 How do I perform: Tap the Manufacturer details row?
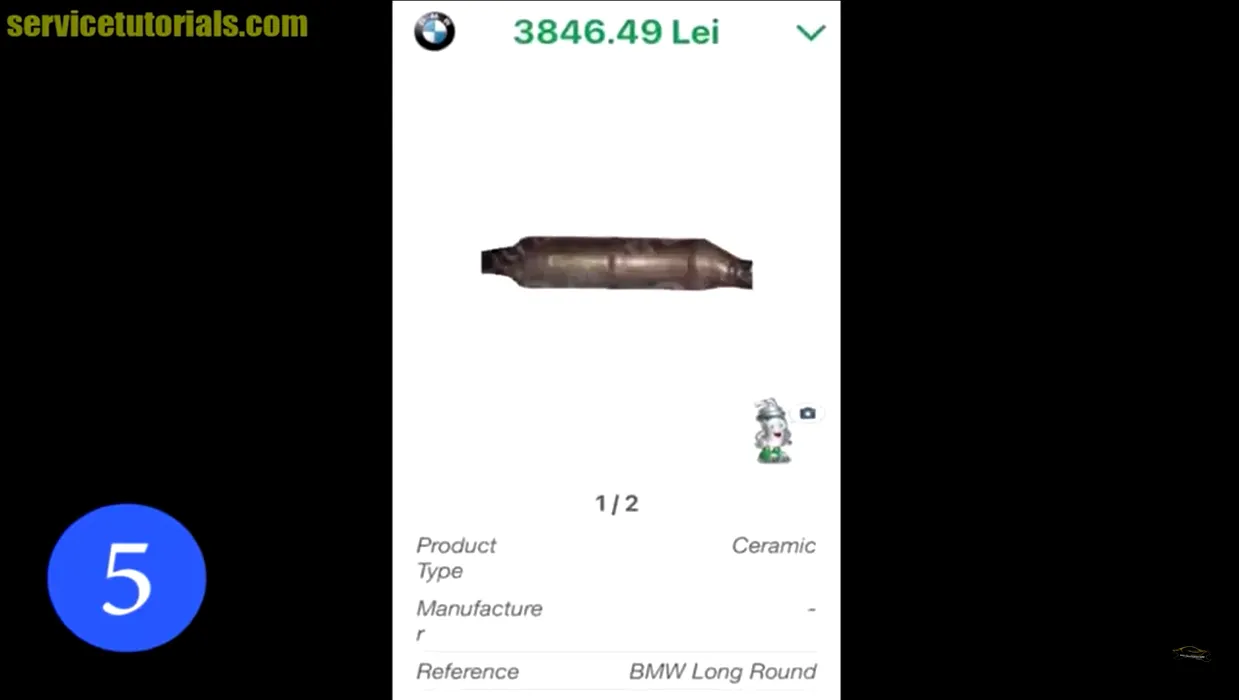pyautogui.click(x=616, y=621)
